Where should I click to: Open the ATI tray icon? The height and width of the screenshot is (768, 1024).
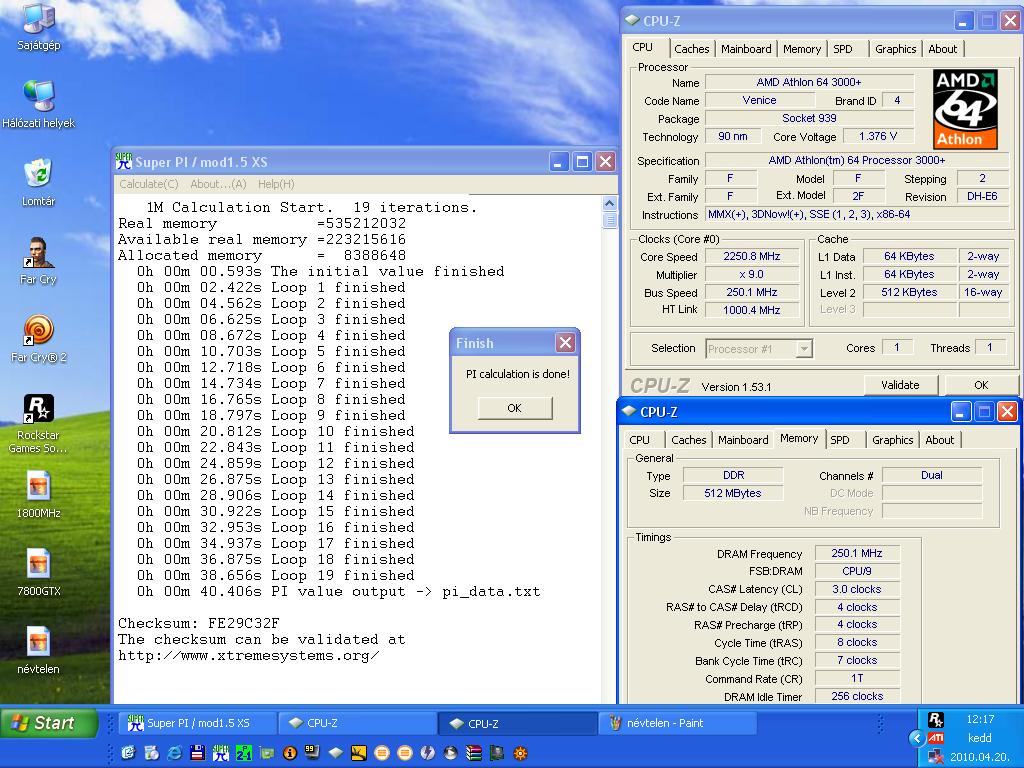pos(936,738)
